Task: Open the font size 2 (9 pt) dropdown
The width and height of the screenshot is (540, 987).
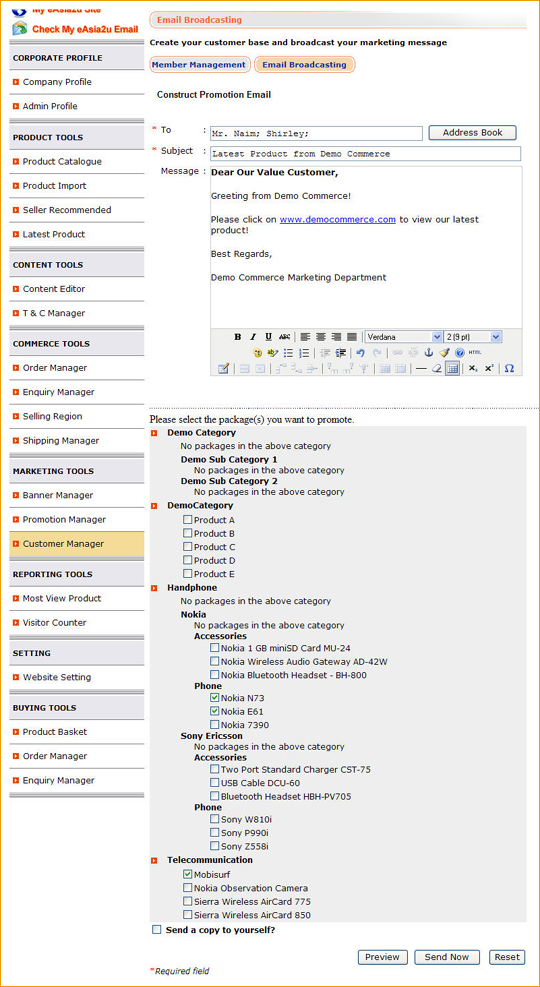Action: click(473, 337)
